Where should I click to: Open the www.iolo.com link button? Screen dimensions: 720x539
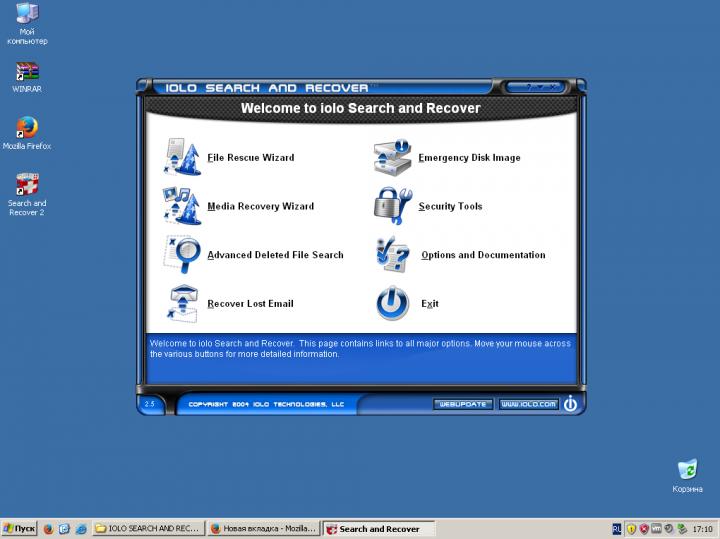pos(528,404)
